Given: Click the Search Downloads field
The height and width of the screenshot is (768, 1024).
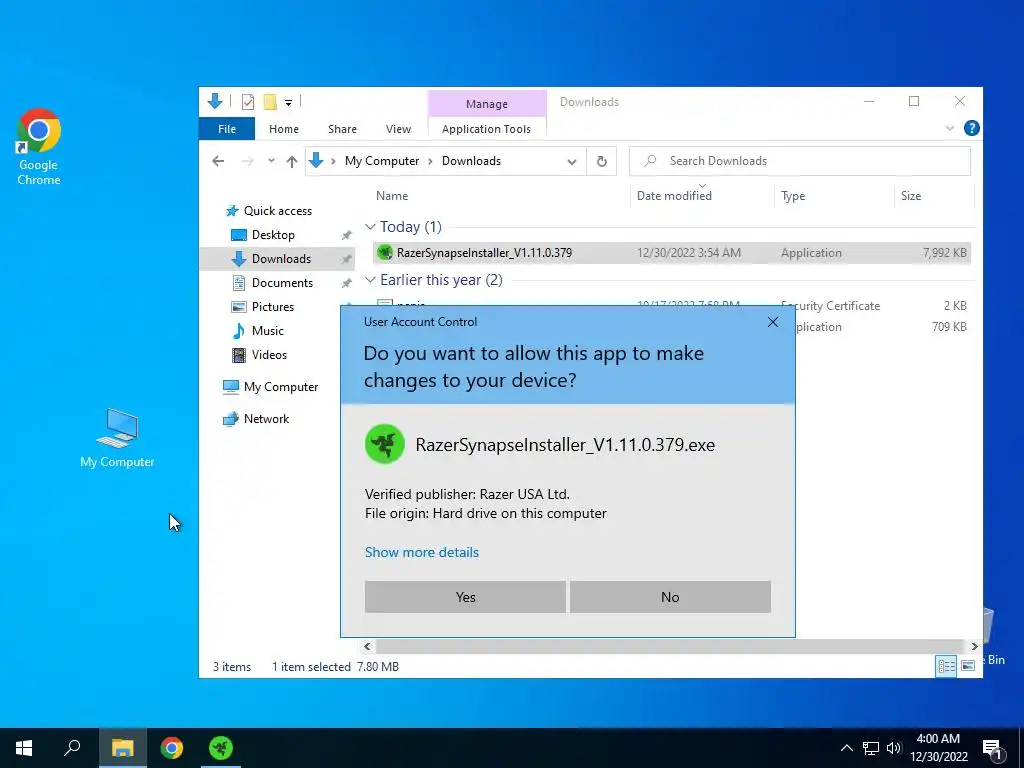Looking at the screenshot, I should pos(799,161).
